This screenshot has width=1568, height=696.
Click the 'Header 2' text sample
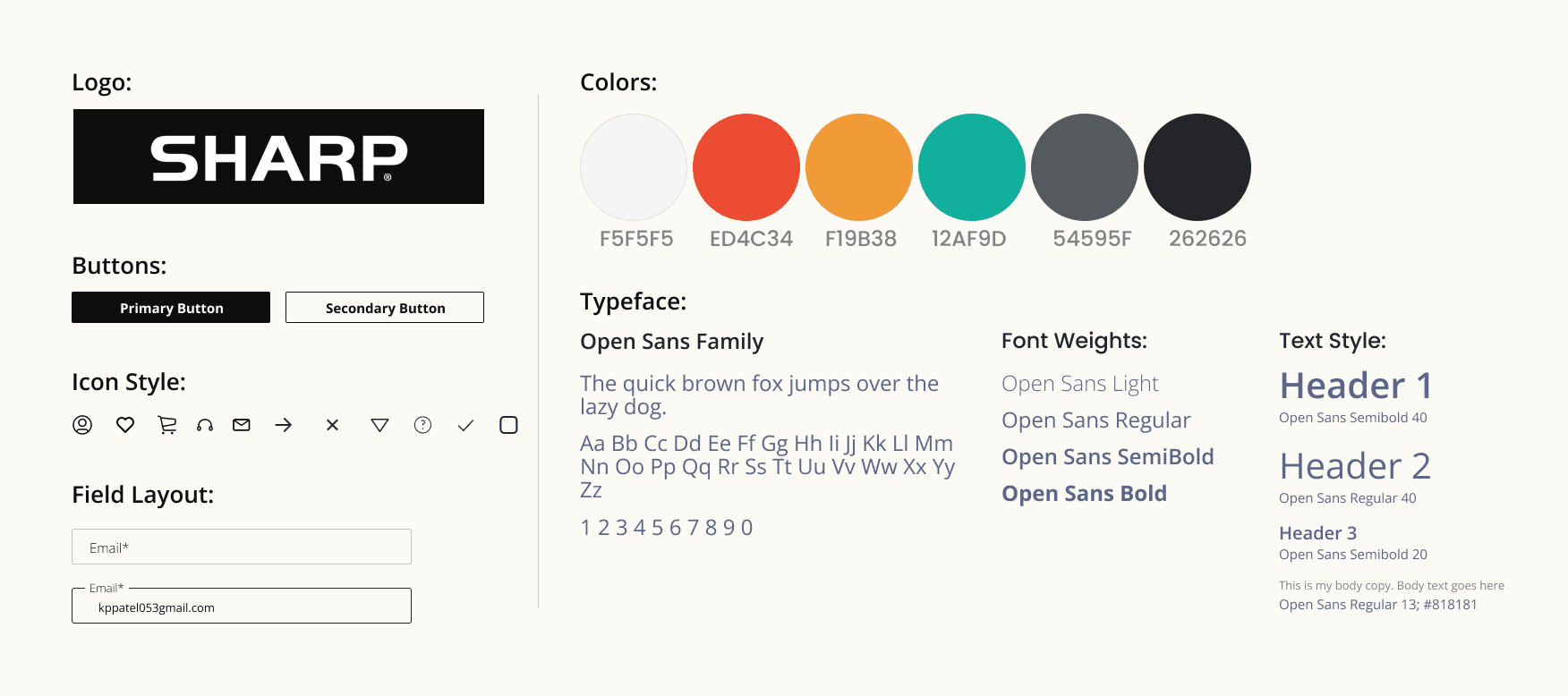coord(1355,467)
